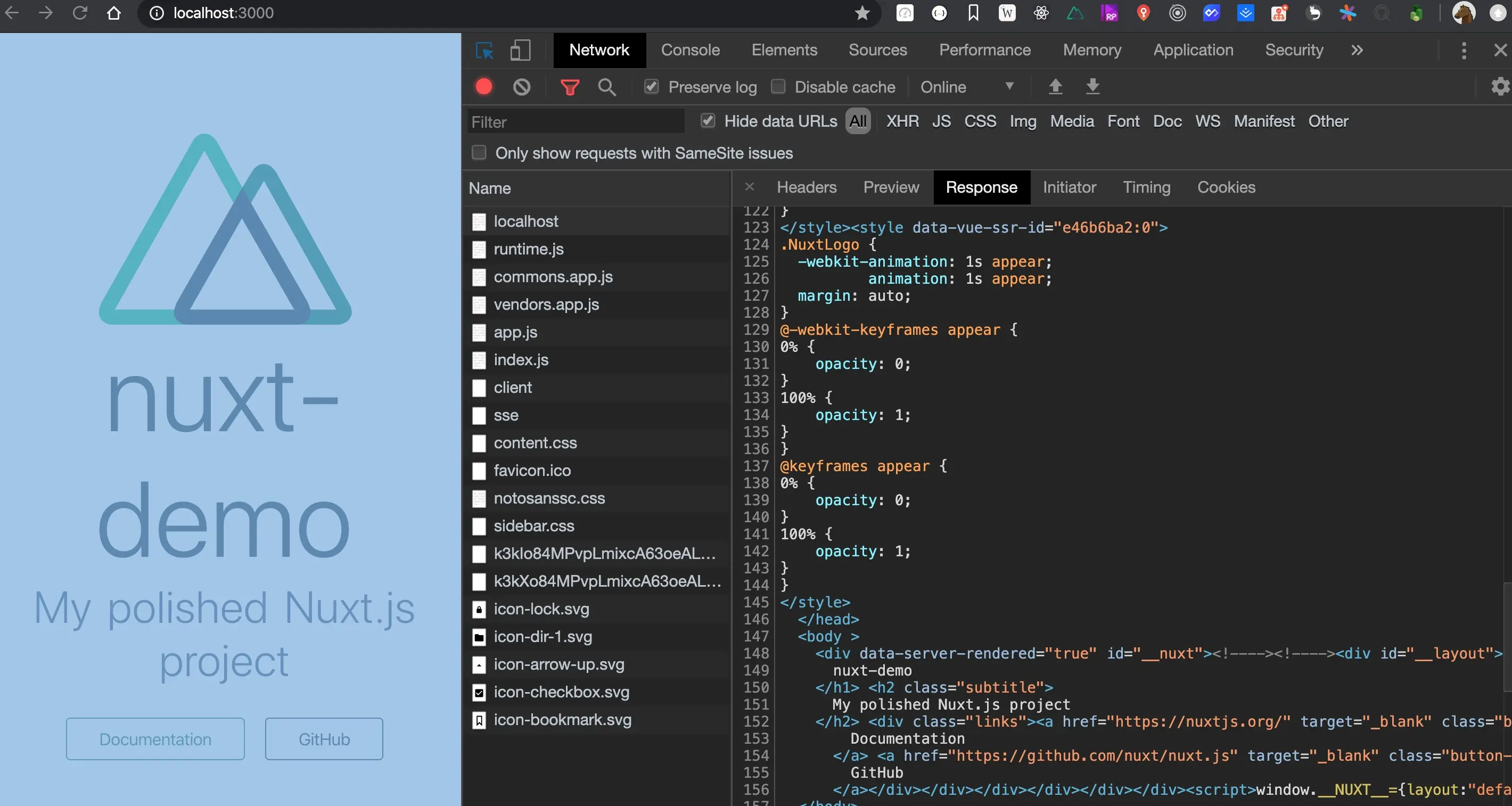Viewport: 1512px width, 806px height.
Task: Filter requests by WS type
Action: 1207,121
